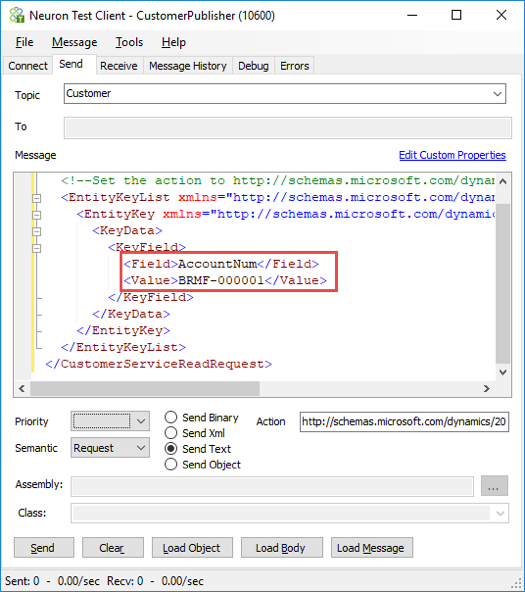Collapse the KeyField XML node
Viewport: 525px width, 592px height.
pos(37,248)
